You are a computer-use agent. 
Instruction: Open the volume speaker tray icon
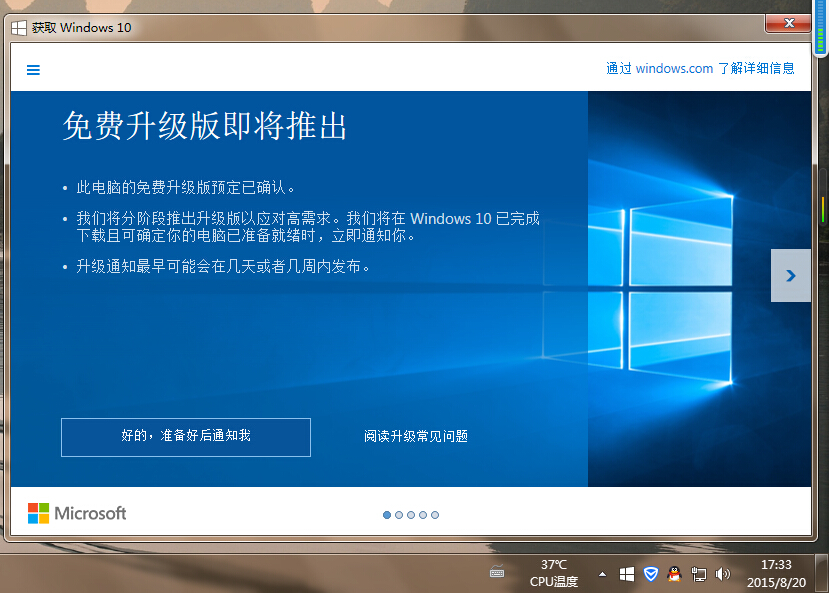click(x=722, y=574)
